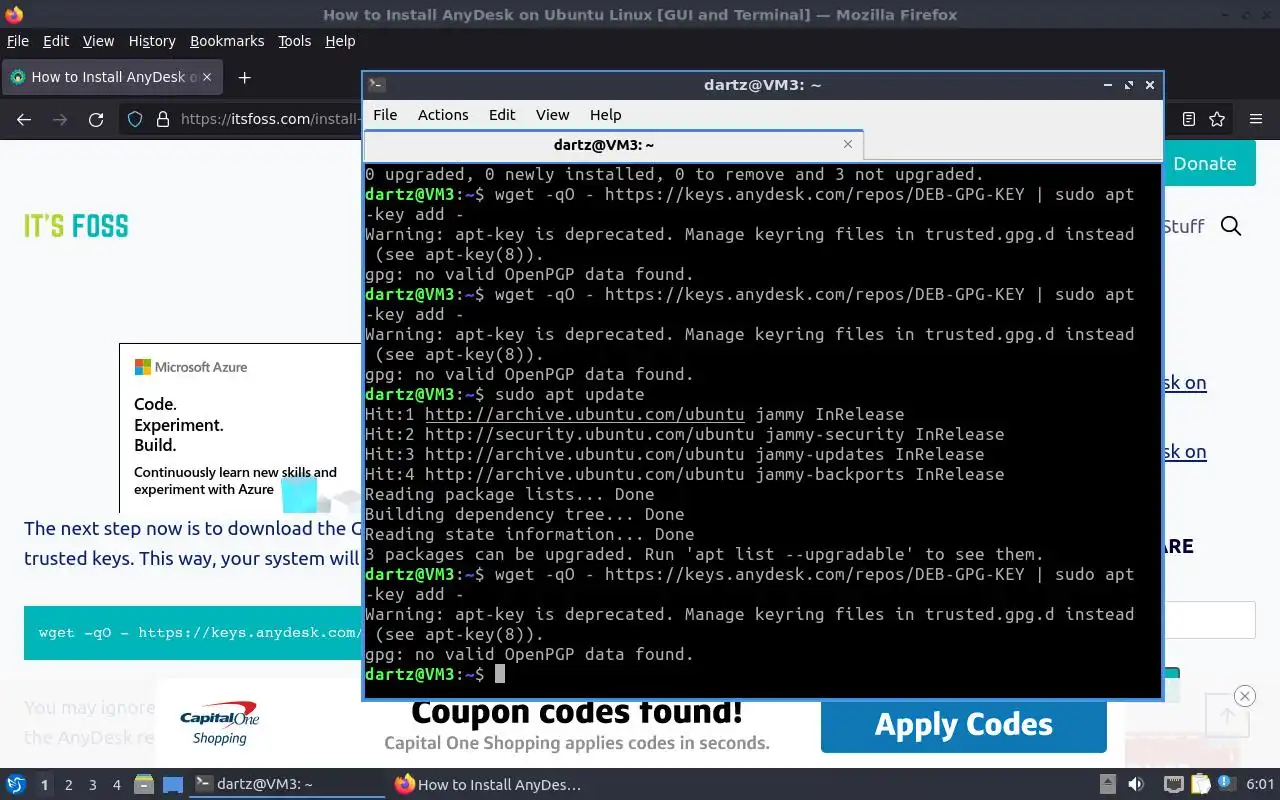Image resolution: width=1280 pixels, height=800 pixels.
Task: Select the dartz@VM3 terminal tab
Action: 613,145
